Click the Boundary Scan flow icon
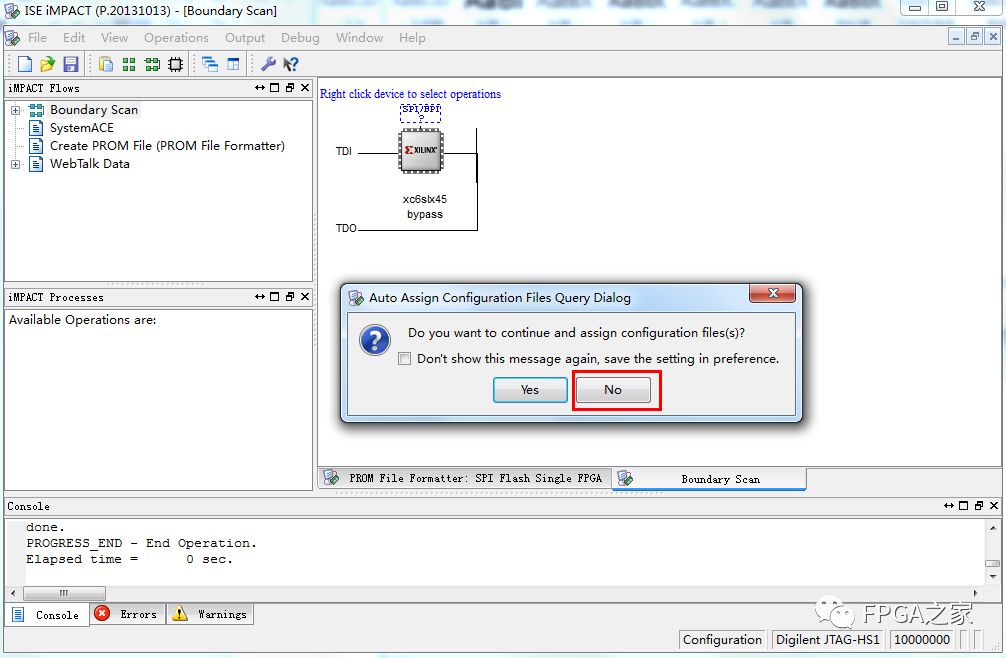The image size is (1006, 658). 37,110
